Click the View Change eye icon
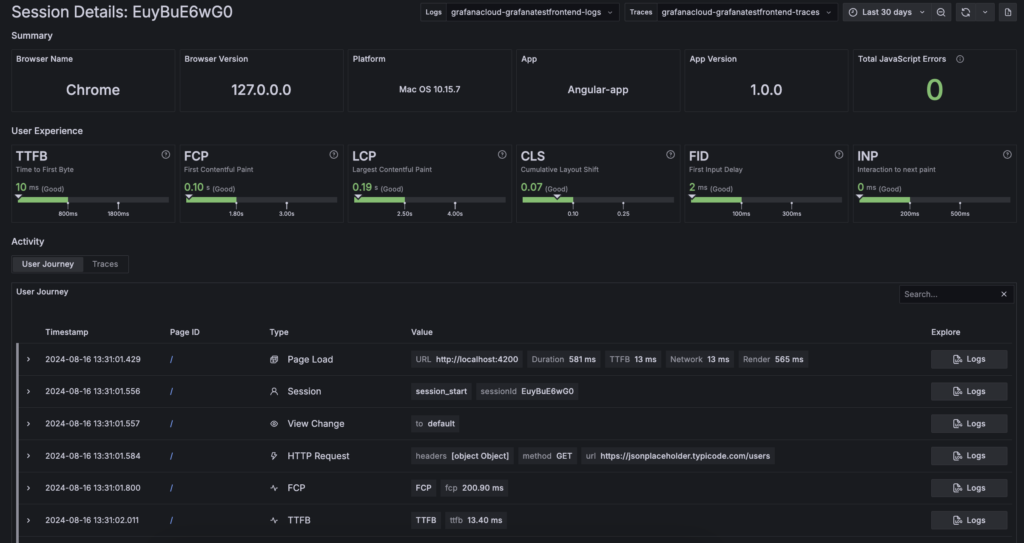The image size is (1024, 543). click(274, 423)
